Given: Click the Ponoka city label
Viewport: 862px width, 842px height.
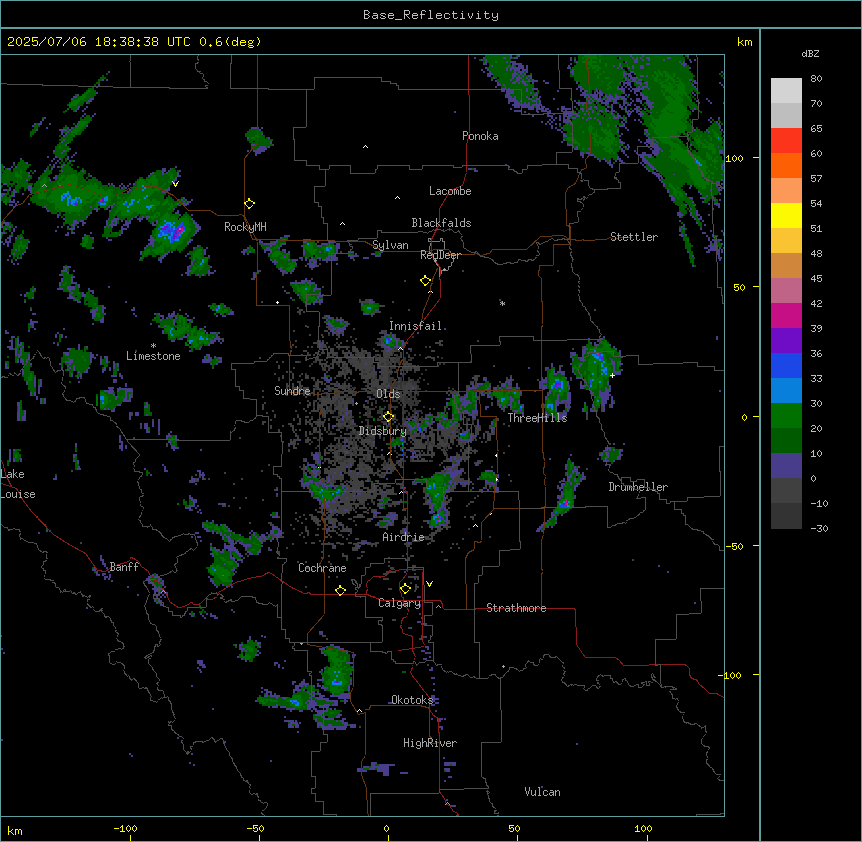Looking at the screenshot, I should click(480, 136).
